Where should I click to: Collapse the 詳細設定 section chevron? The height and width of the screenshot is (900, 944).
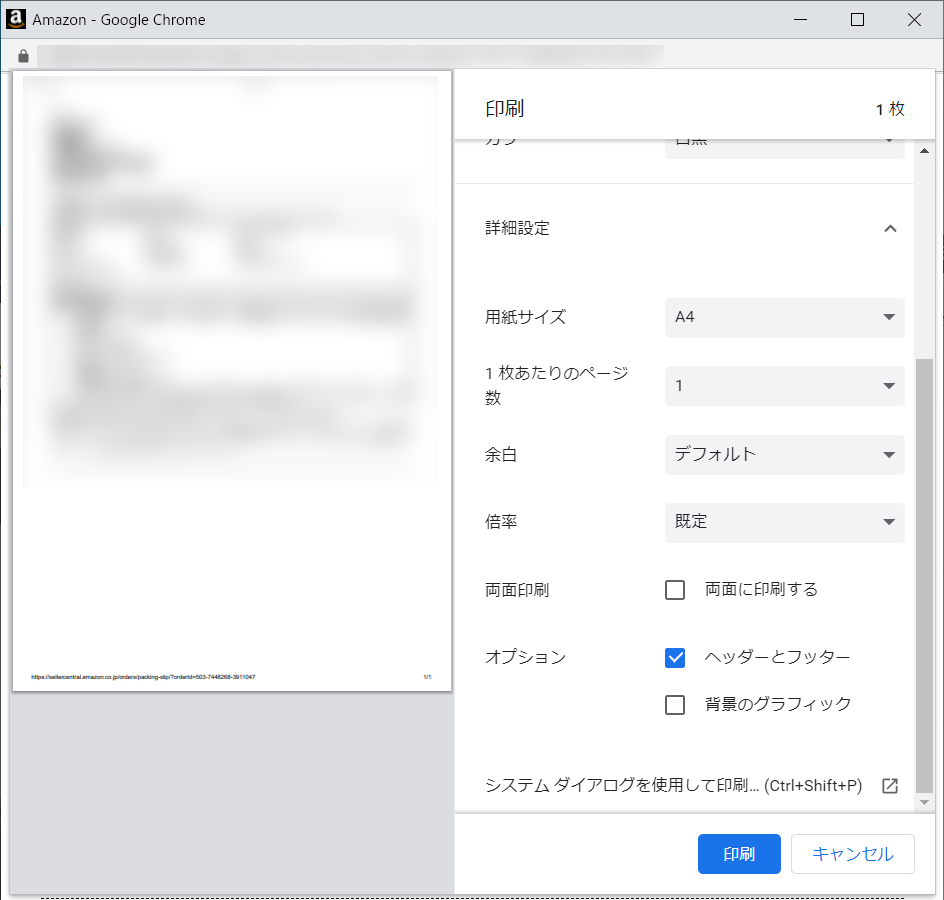[890, 228]
